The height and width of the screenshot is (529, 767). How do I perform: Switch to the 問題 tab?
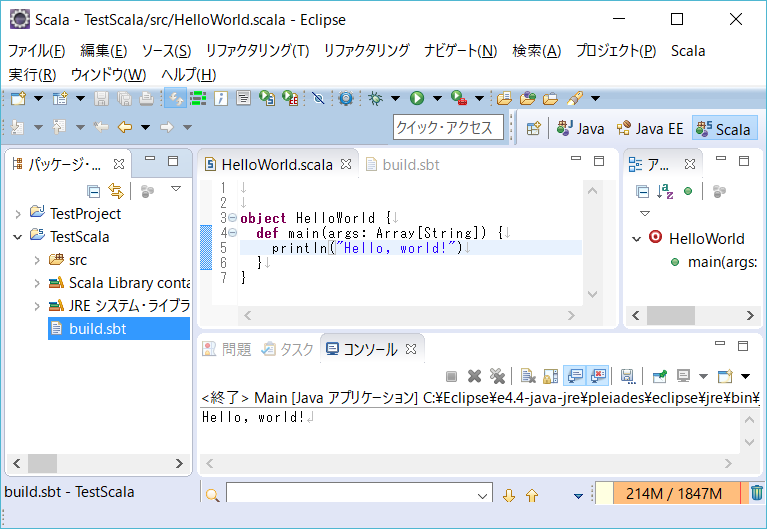pyautogui.click(x=227, y=349)
